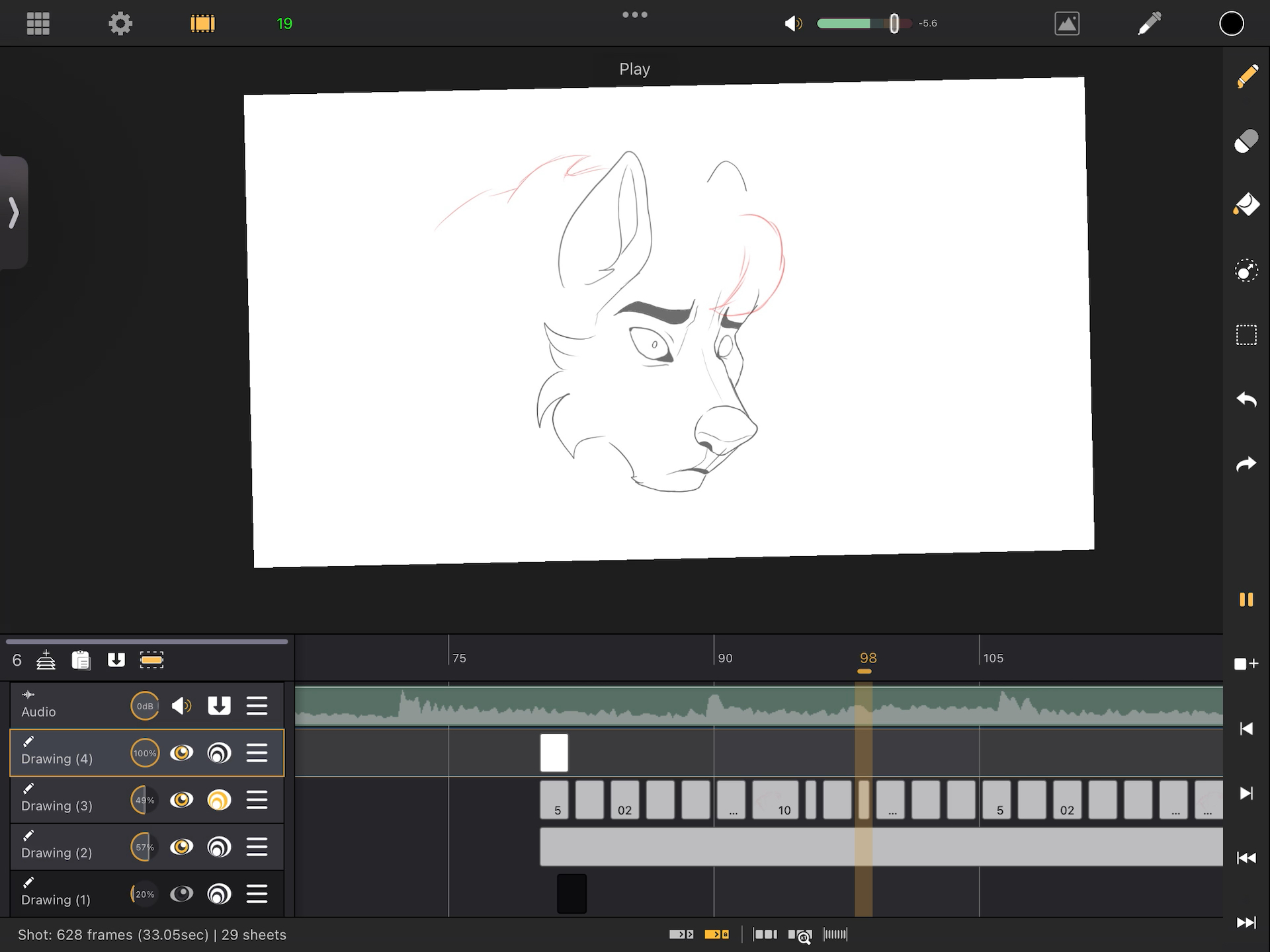Image resolution: width=1270 pixels, height=952 pixels.
Task: Hide the Drawing (3) layer
Action: [x=181, y=800]
